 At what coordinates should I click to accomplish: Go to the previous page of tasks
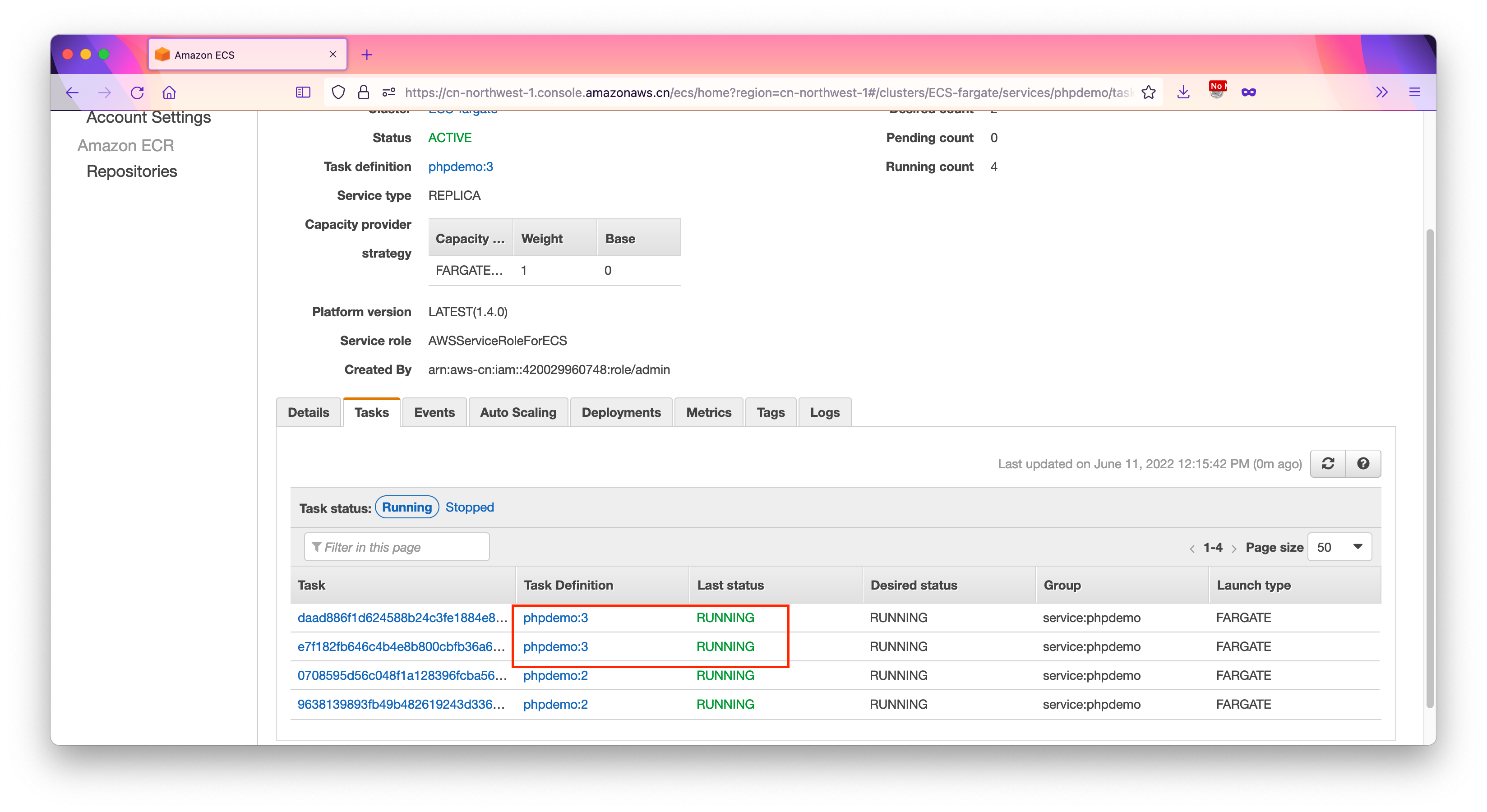pos(1192,548)
